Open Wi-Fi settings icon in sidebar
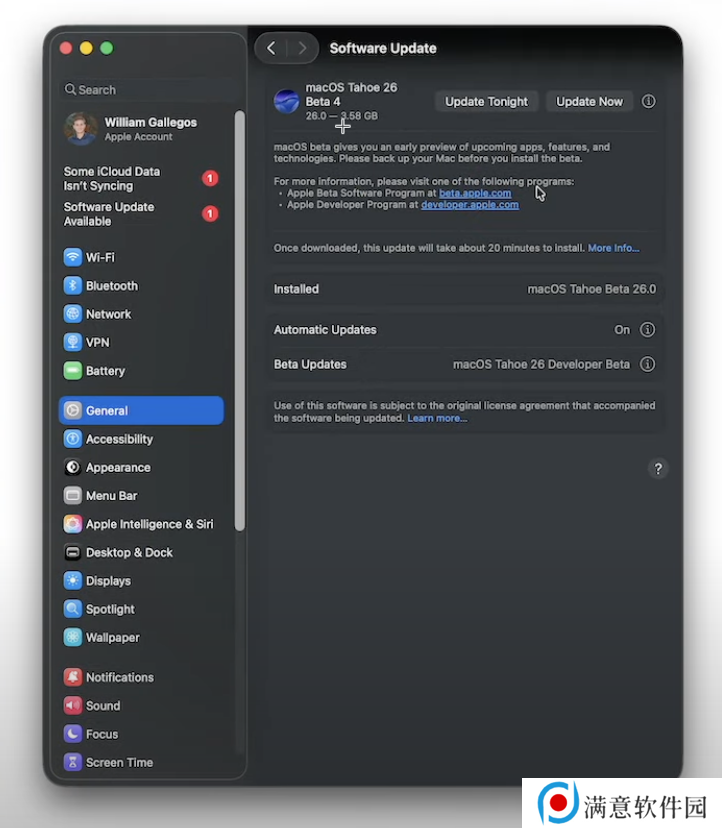The width and height of the screenshot is (722, 828). pos(73,257)
